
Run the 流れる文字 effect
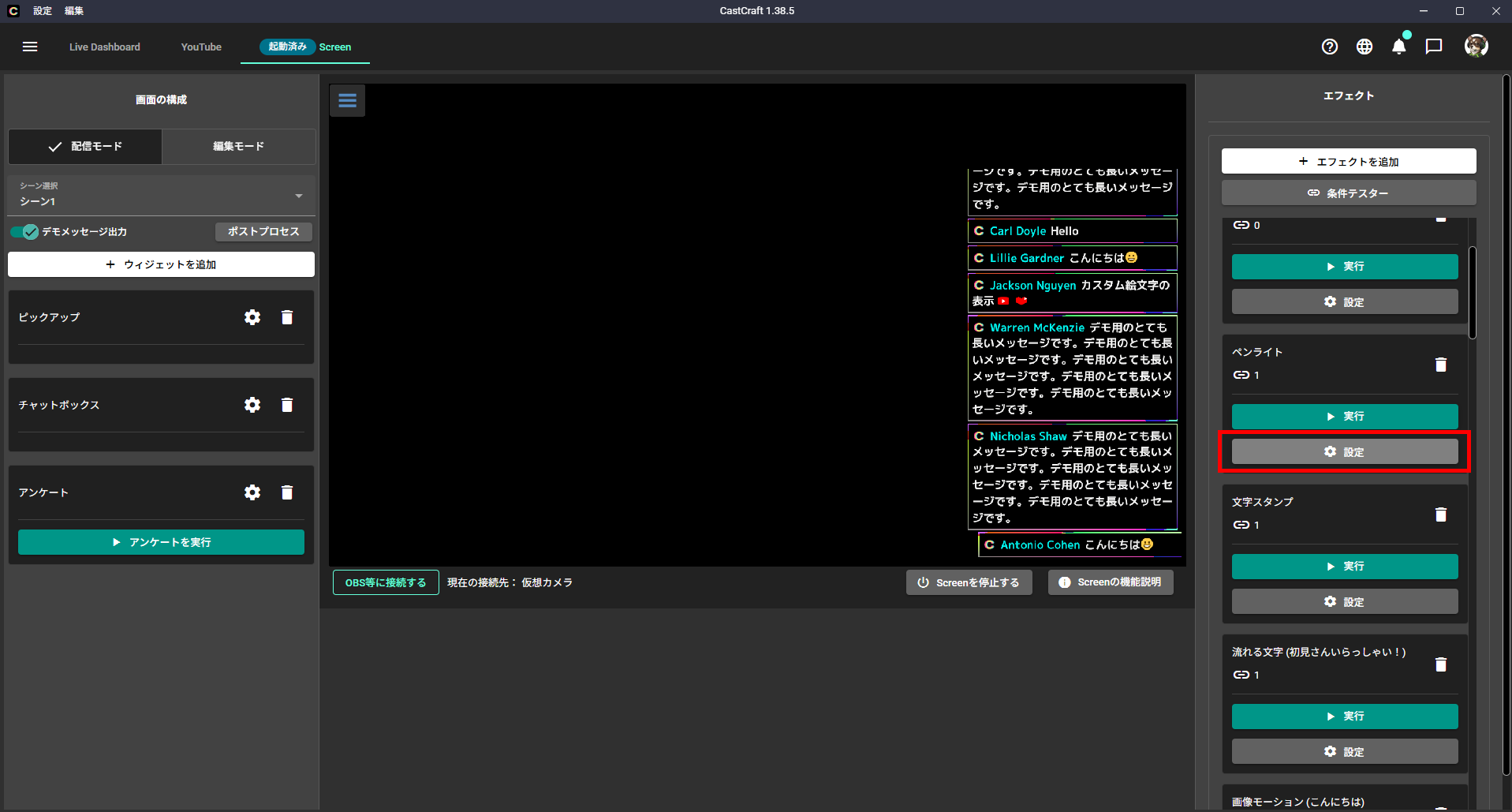pyautogui.click(x=1345, y=717)
